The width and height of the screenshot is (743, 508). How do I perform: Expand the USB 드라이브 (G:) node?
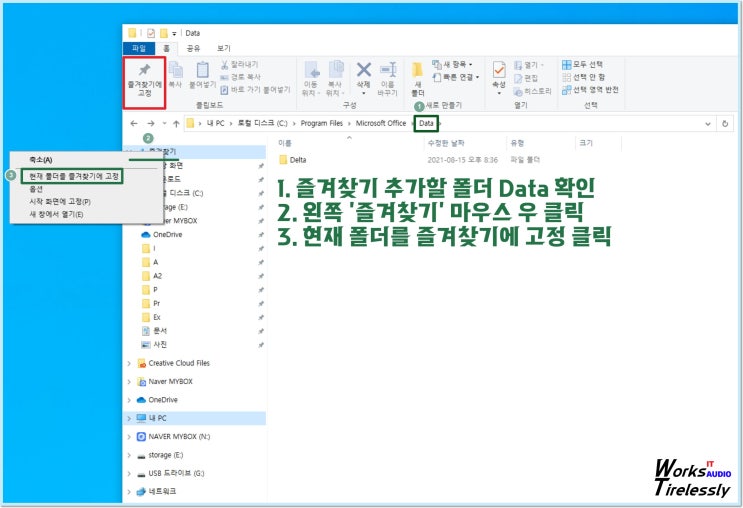[x=129, y=473]
